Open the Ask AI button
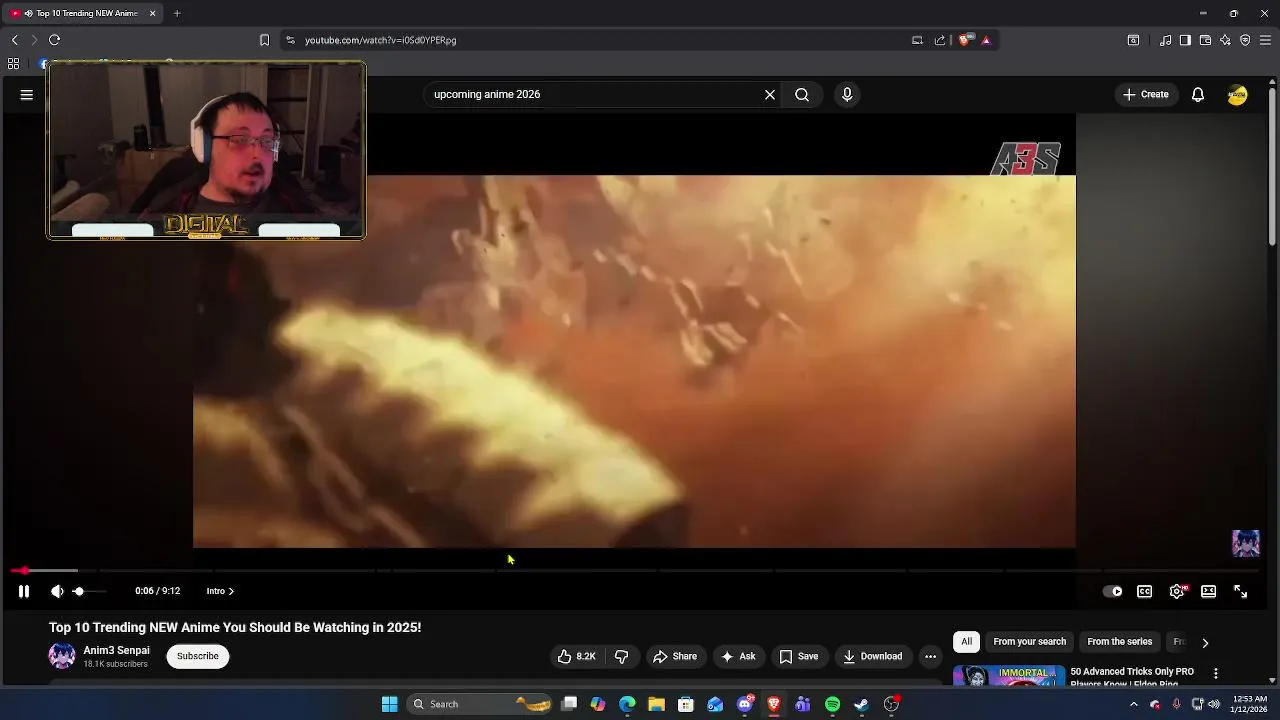The height and width of the screenshot is (720, 1280). (x=738, y=656)
